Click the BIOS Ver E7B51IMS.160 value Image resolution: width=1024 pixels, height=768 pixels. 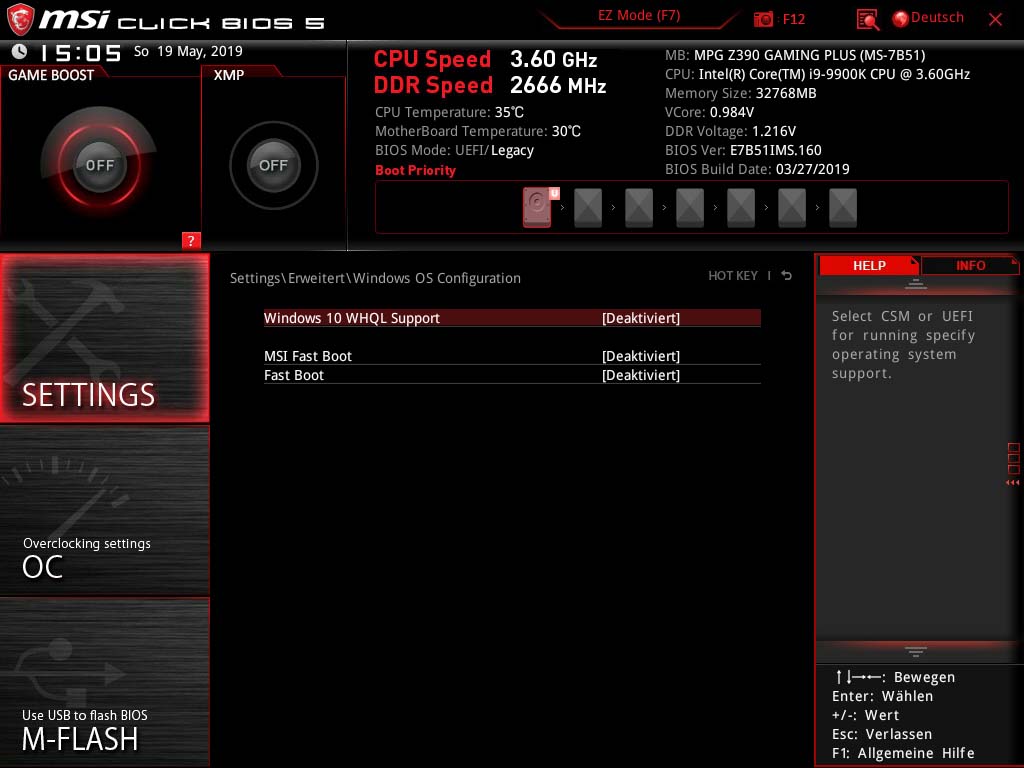[x=775, y=150]
